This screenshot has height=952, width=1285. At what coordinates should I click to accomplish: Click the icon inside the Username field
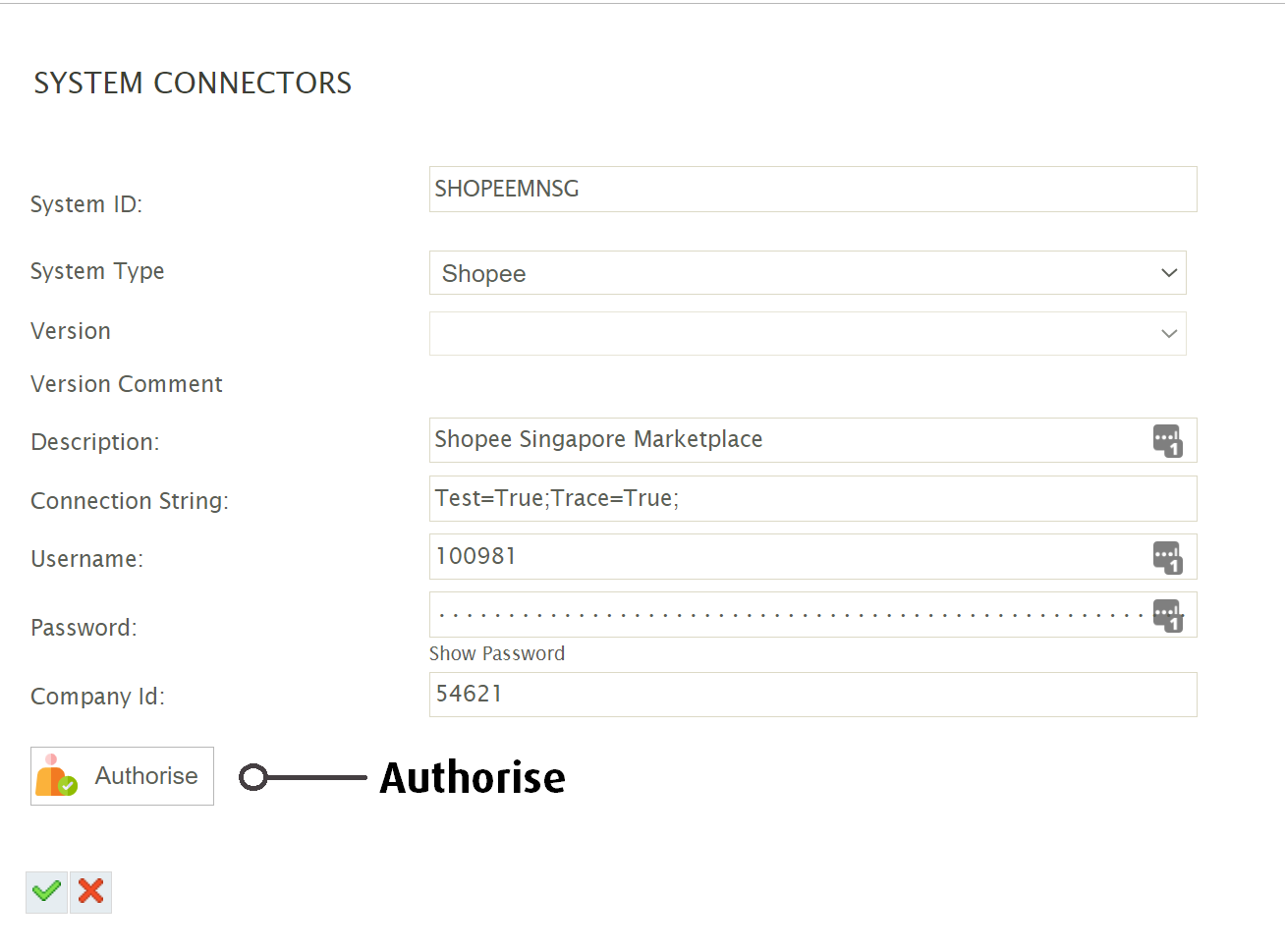point(1167,557)
